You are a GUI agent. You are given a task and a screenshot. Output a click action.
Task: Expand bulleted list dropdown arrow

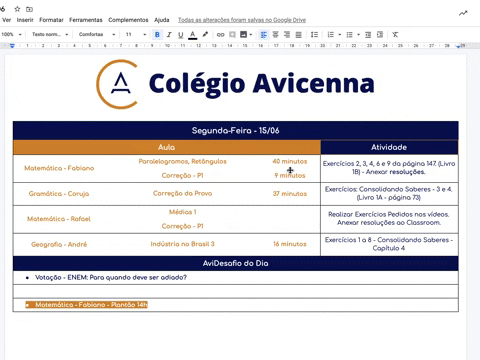point(358,35)
